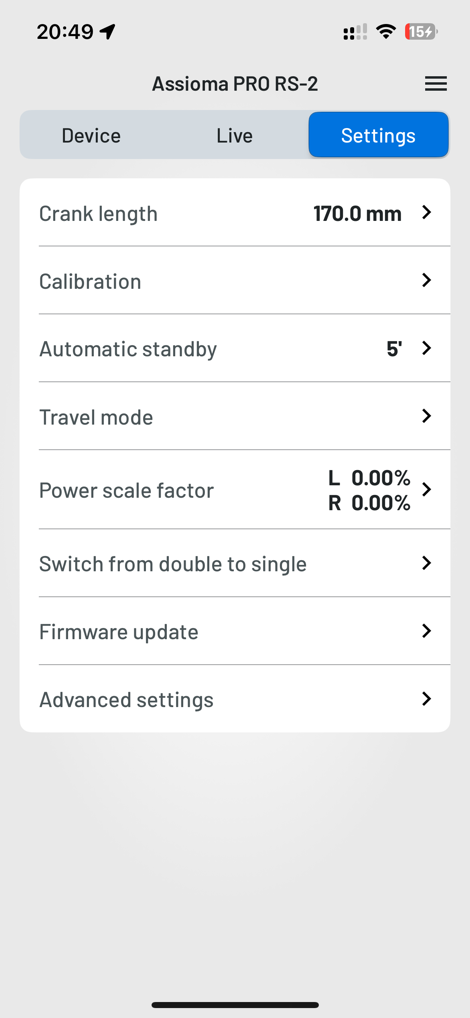470x1018 pixels.
Task: Tap the 170.0 mm crank length value
Action: click(x=357, y=213)
